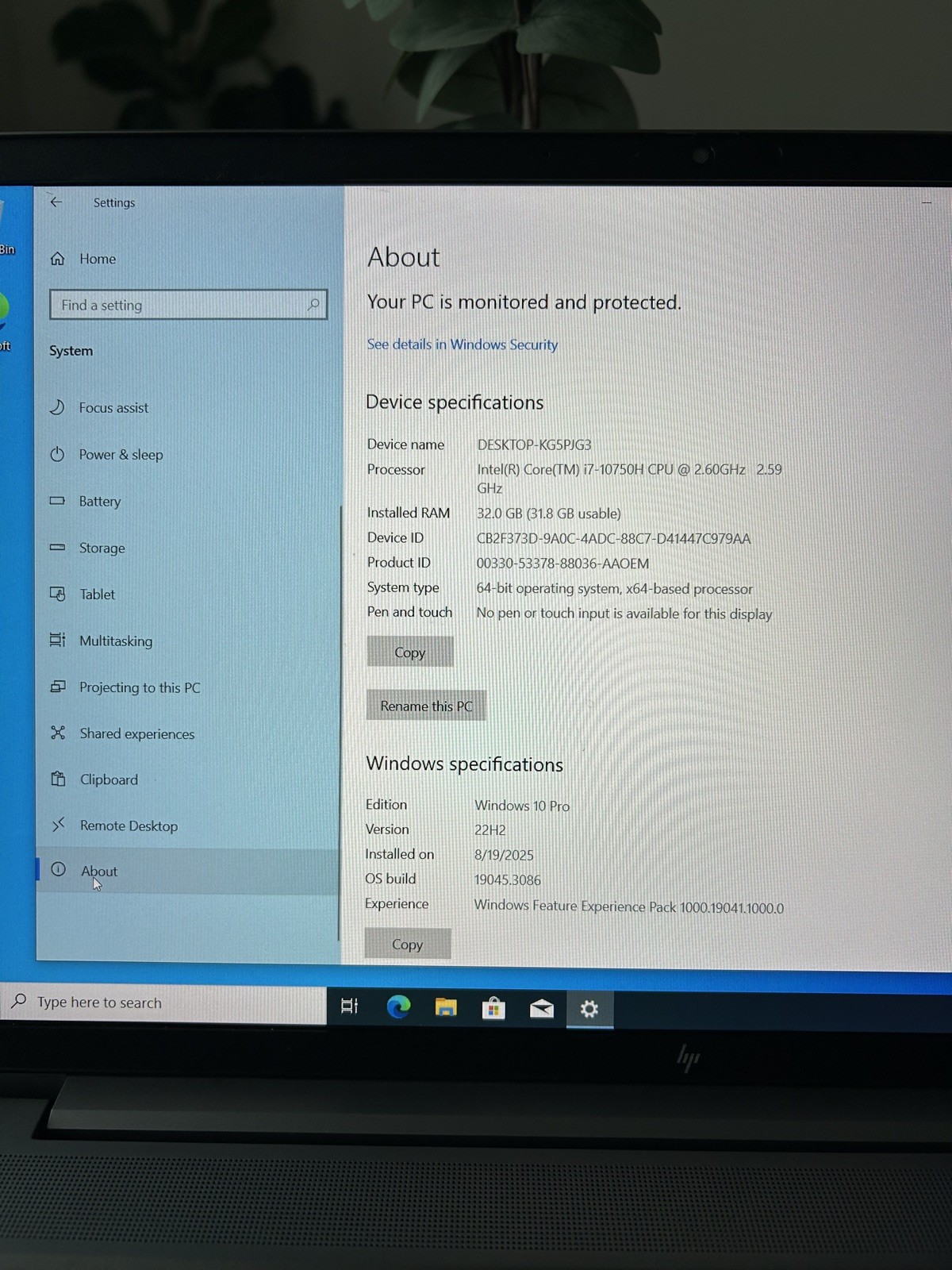Copy the device specifications
Image resolution: width=952 pixels, height=1270 pixels.
click(x=410, y=652)
